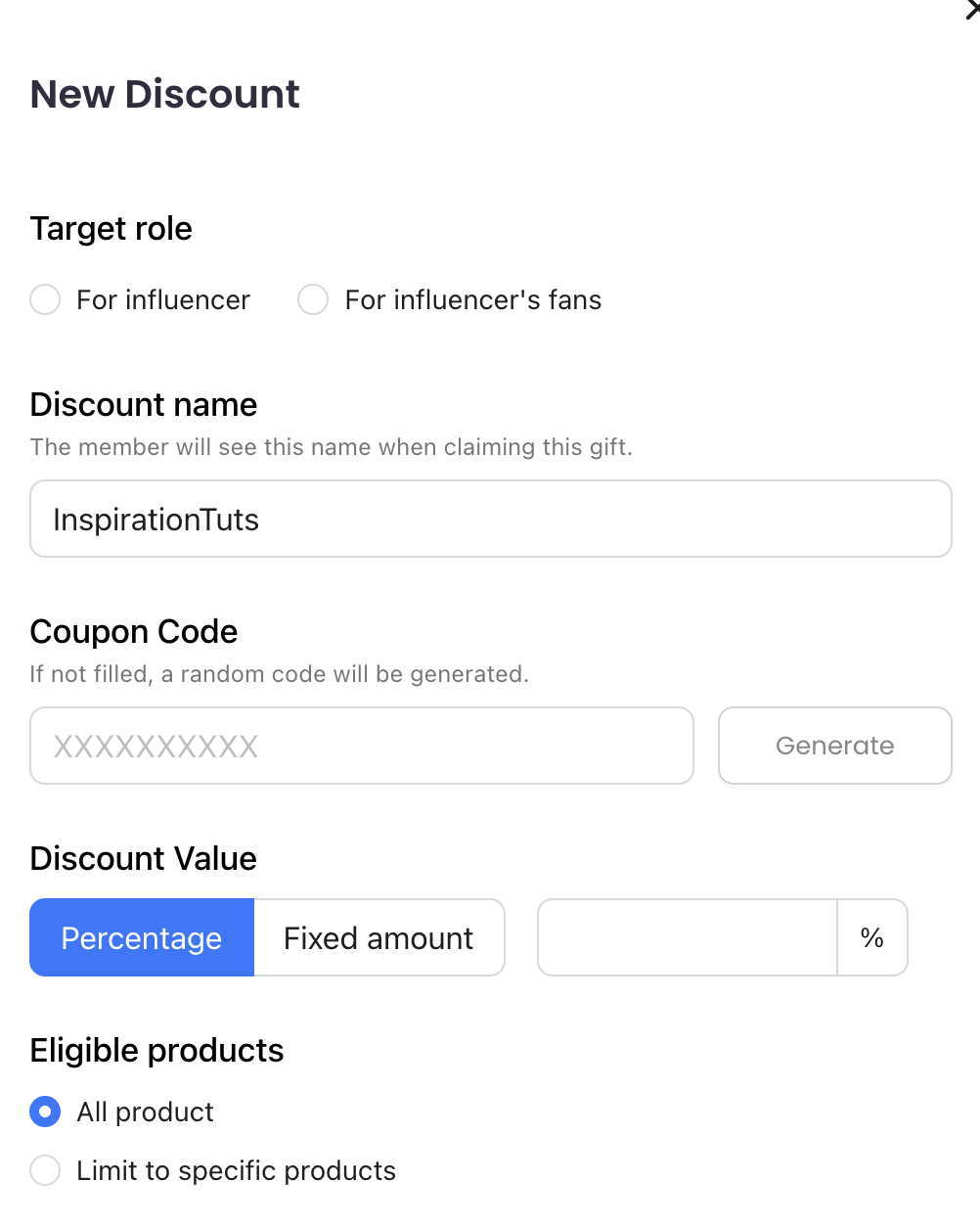Close the New Discount dialog
This screenshot has width=980, height=1225.
point(973,10)
